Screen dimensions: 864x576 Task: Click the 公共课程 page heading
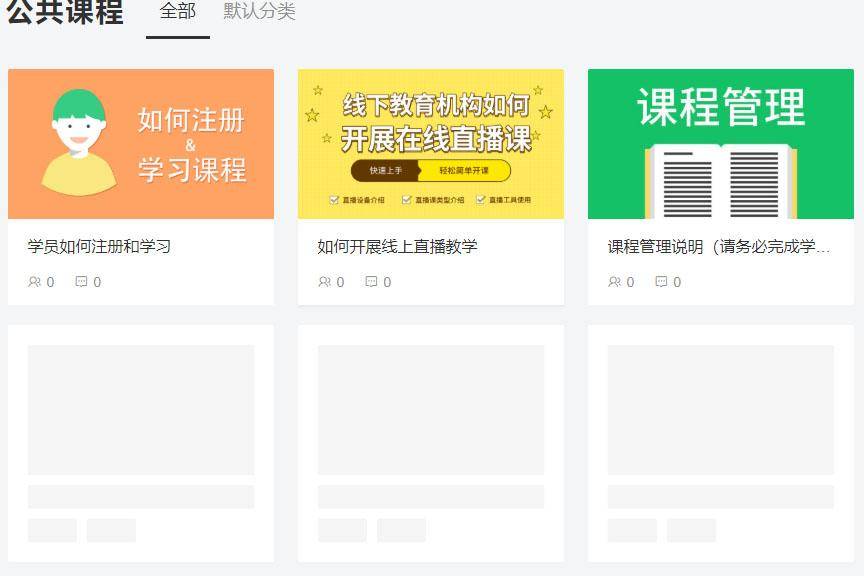click(x=64, y=13)
